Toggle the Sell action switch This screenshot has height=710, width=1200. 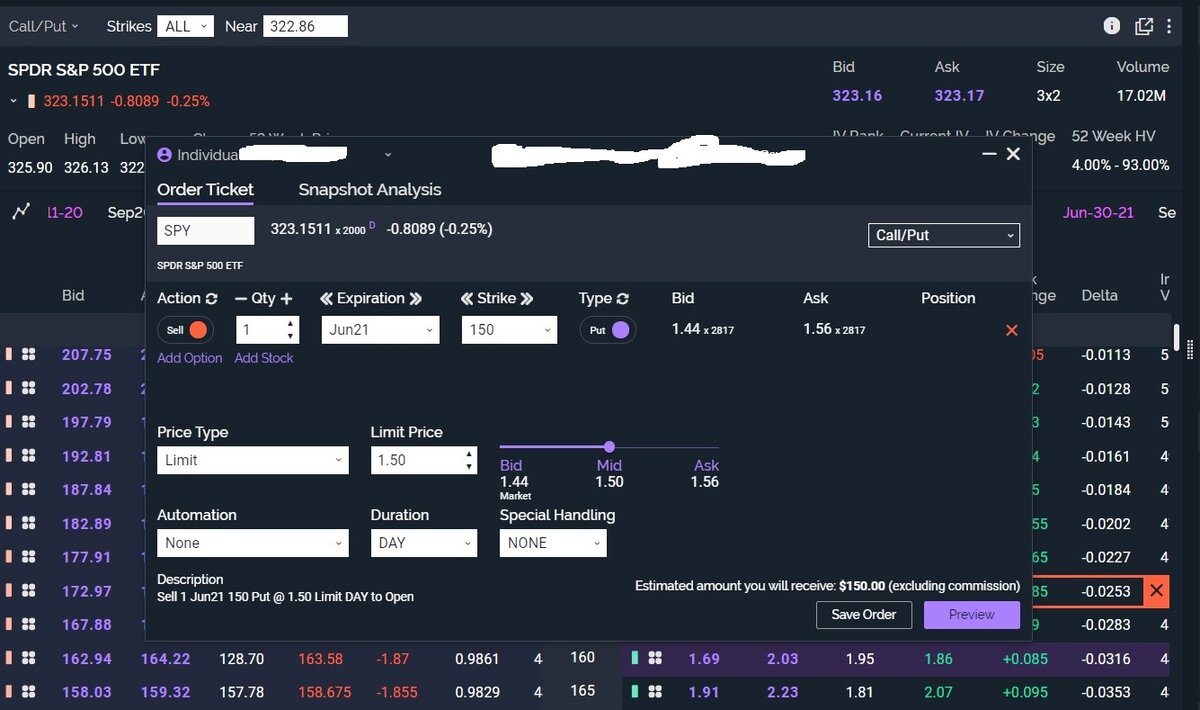pos(185,330)
